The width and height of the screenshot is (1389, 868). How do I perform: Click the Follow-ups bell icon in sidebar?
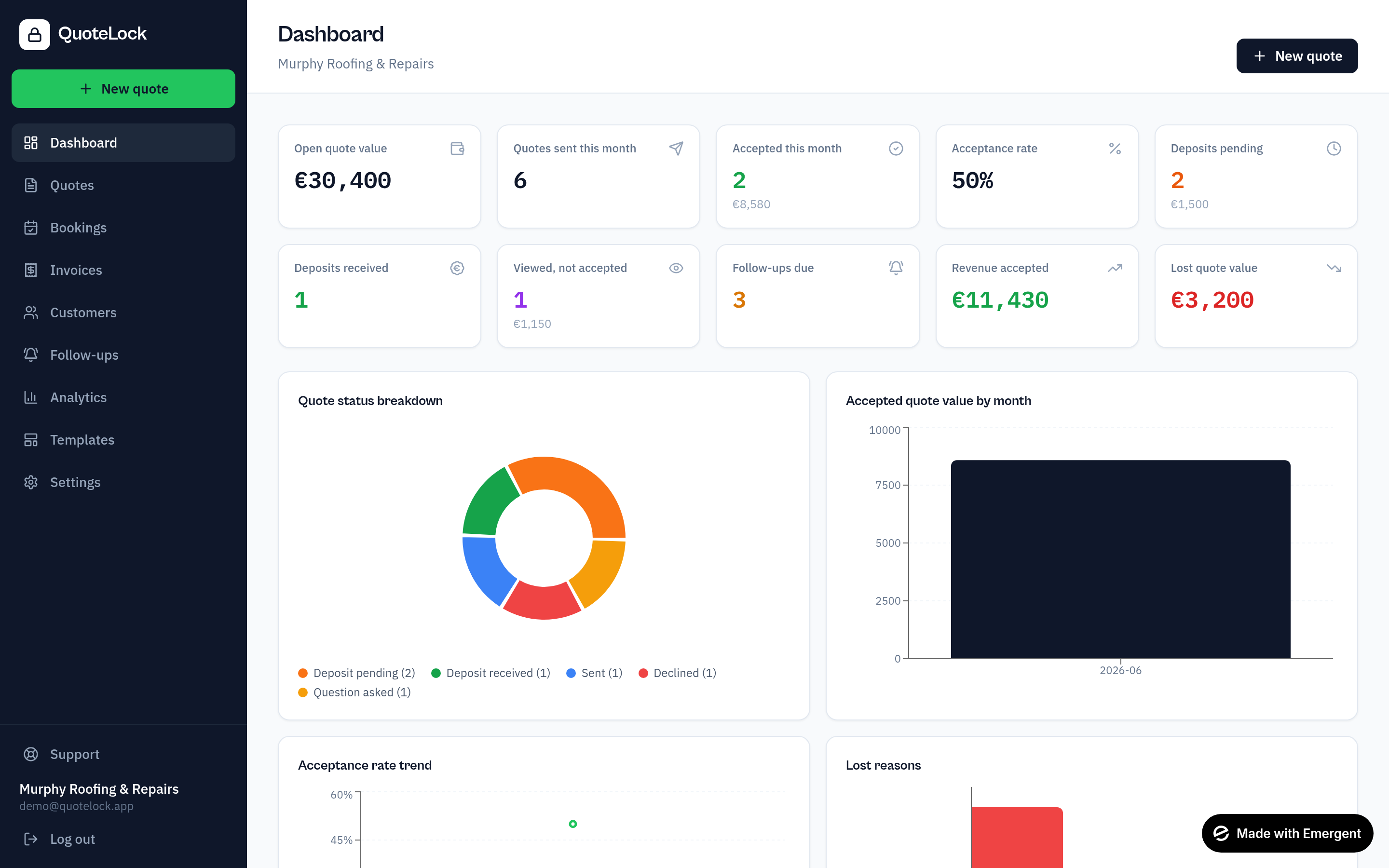tap(31, 355)
